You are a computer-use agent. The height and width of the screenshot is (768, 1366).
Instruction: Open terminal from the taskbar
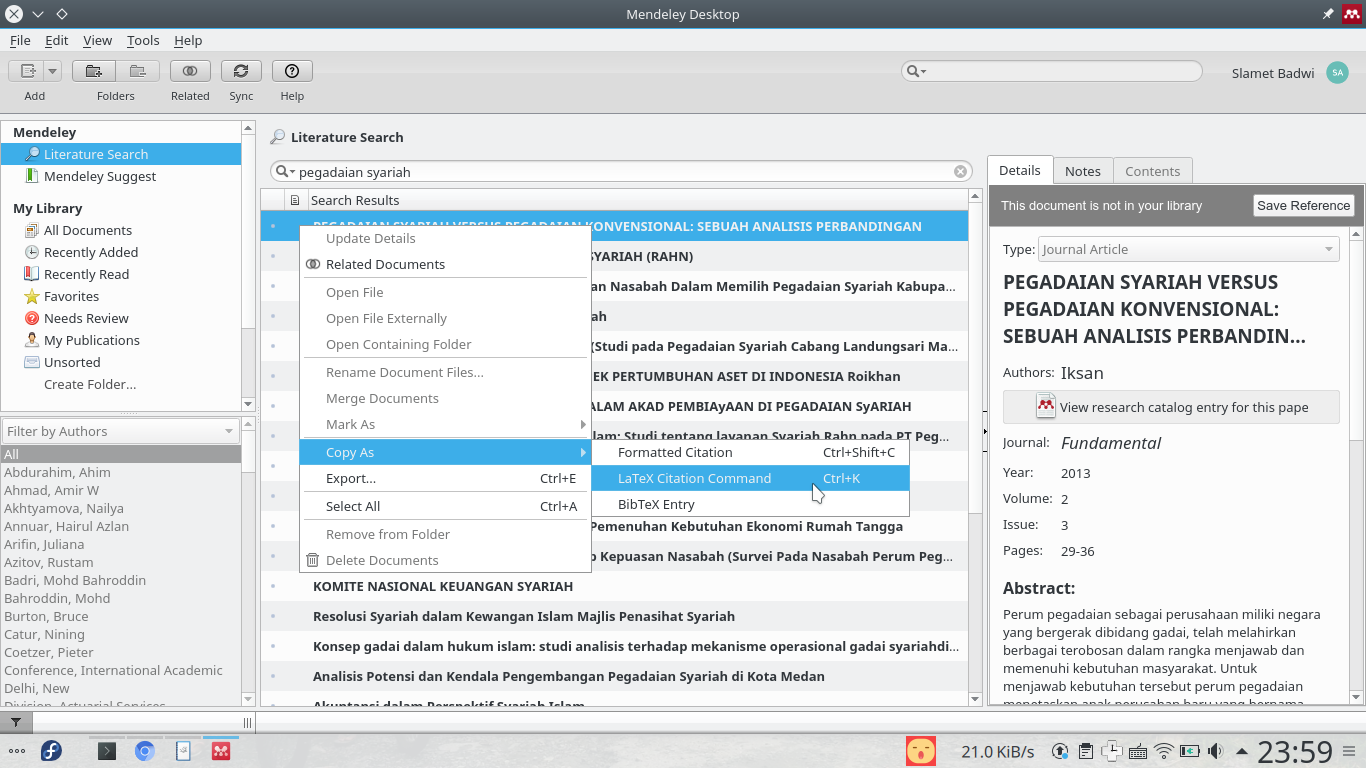(x=107, y=751)
